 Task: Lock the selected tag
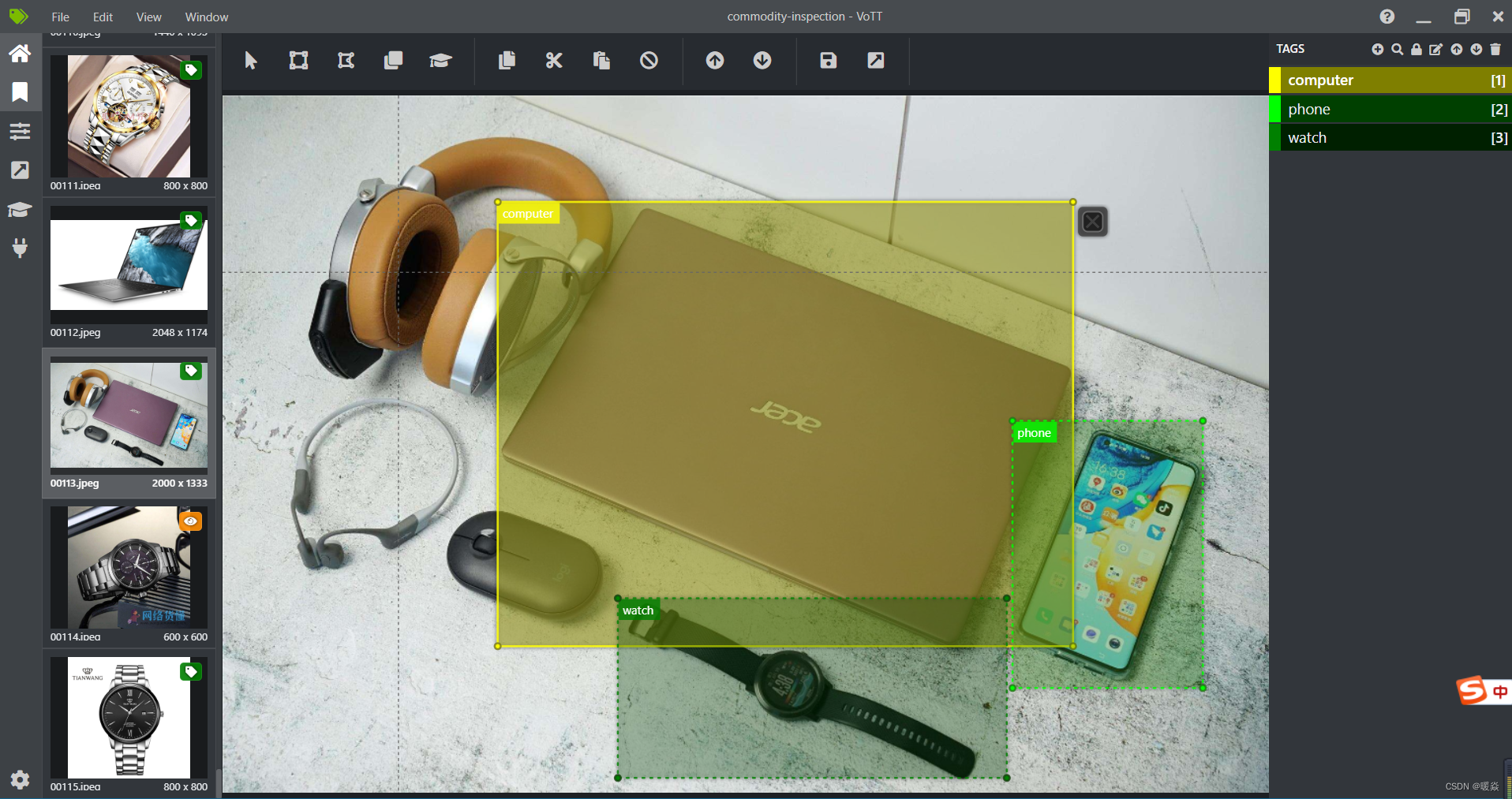click(x=1417, y=49)
